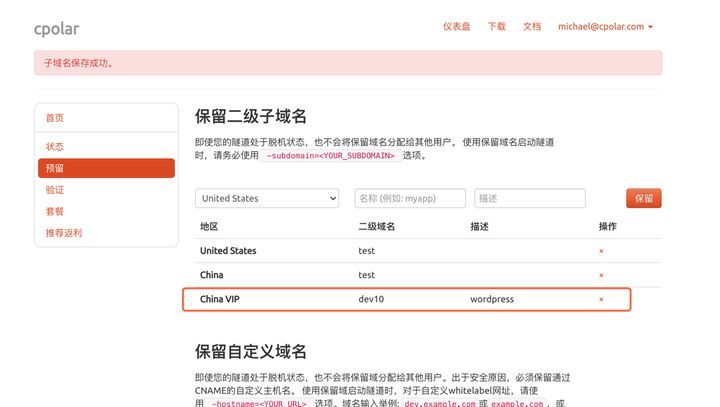Open 状态 in the sidebar

pos(55,147)
